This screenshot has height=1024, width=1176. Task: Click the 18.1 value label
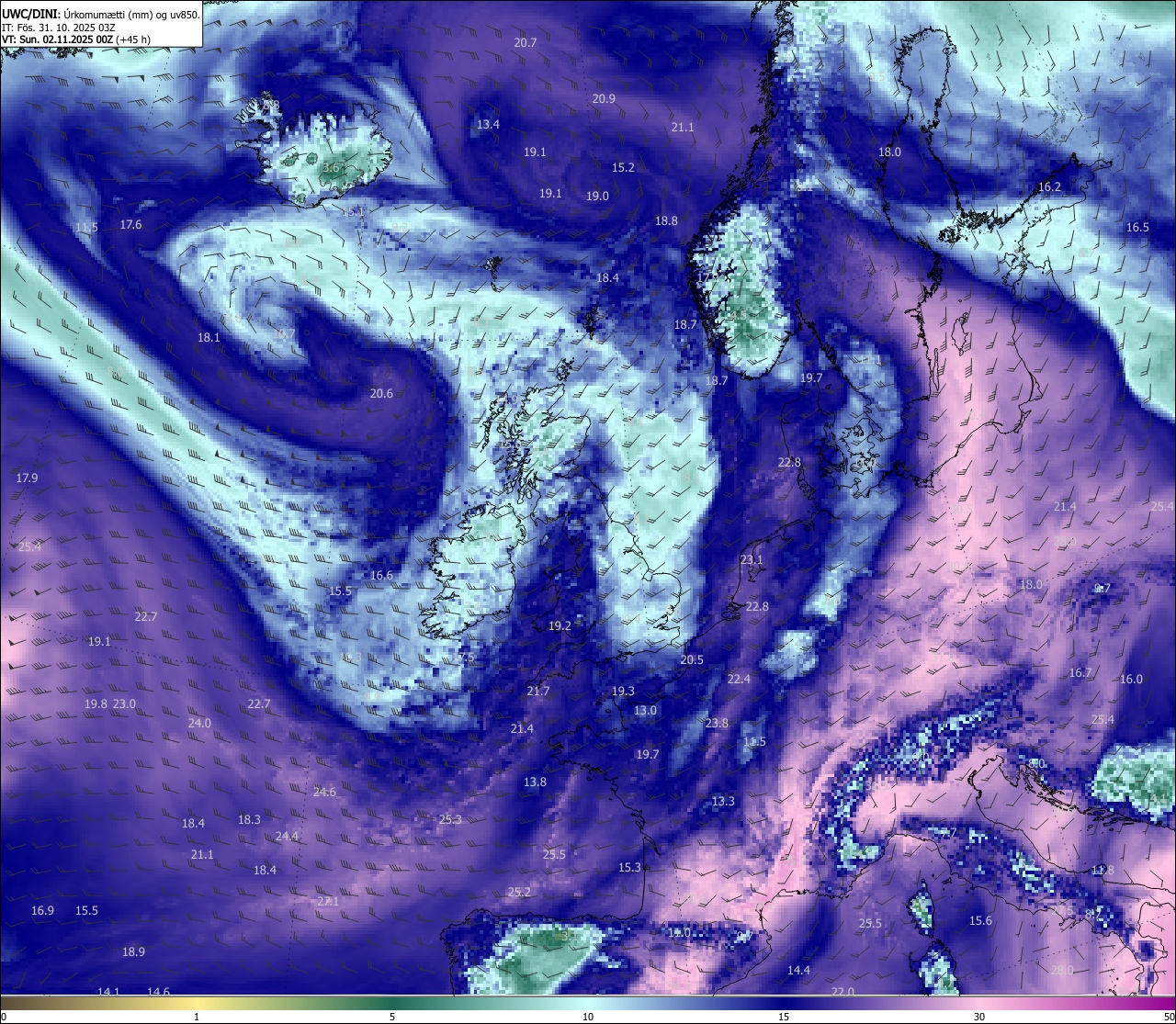pyautogui.click(x=209, y=338)
